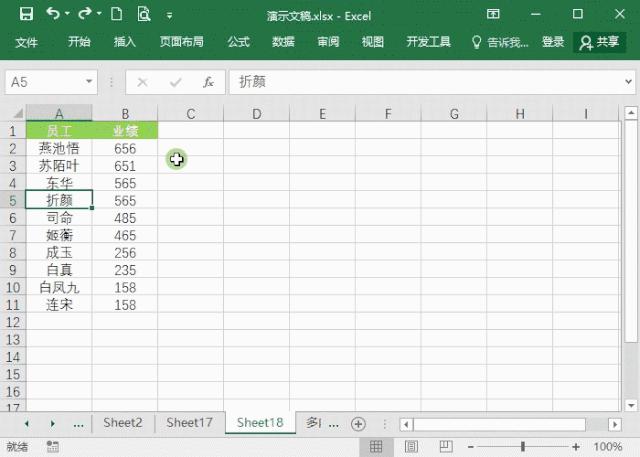Zoom out with minus button

click(x=471, y=447)
